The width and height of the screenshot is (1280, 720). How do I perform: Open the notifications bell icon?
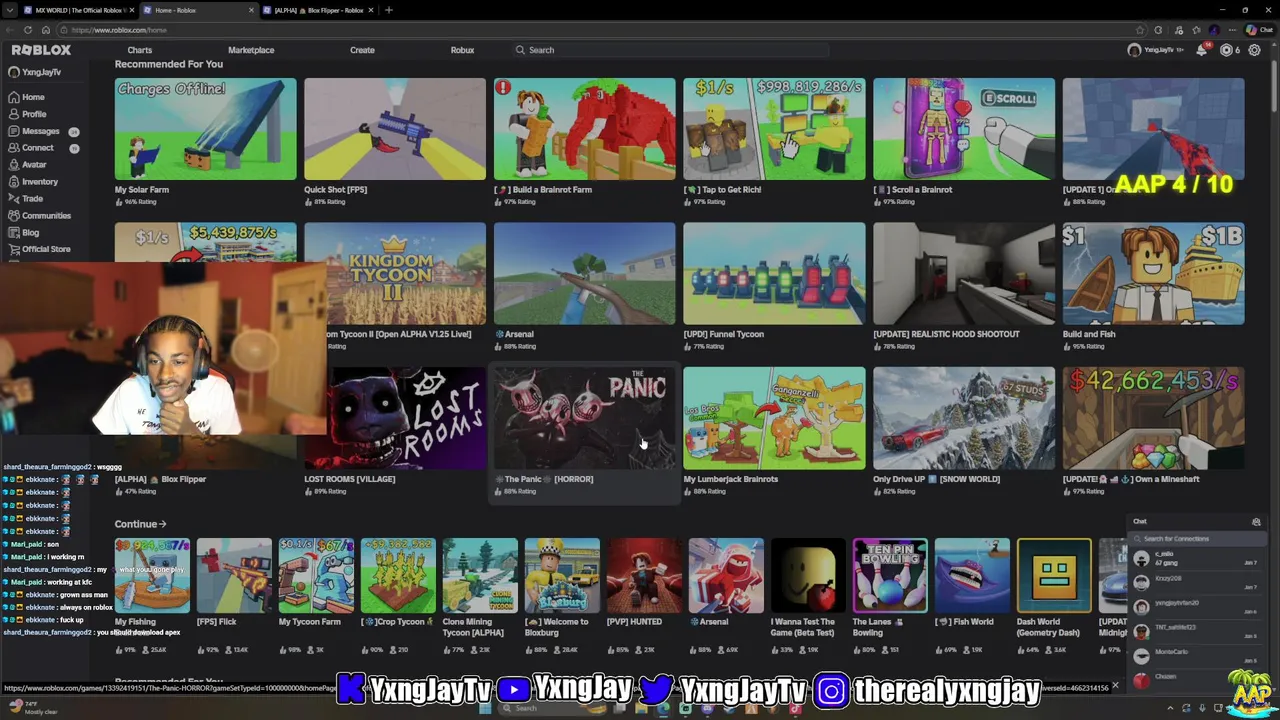1202,50
